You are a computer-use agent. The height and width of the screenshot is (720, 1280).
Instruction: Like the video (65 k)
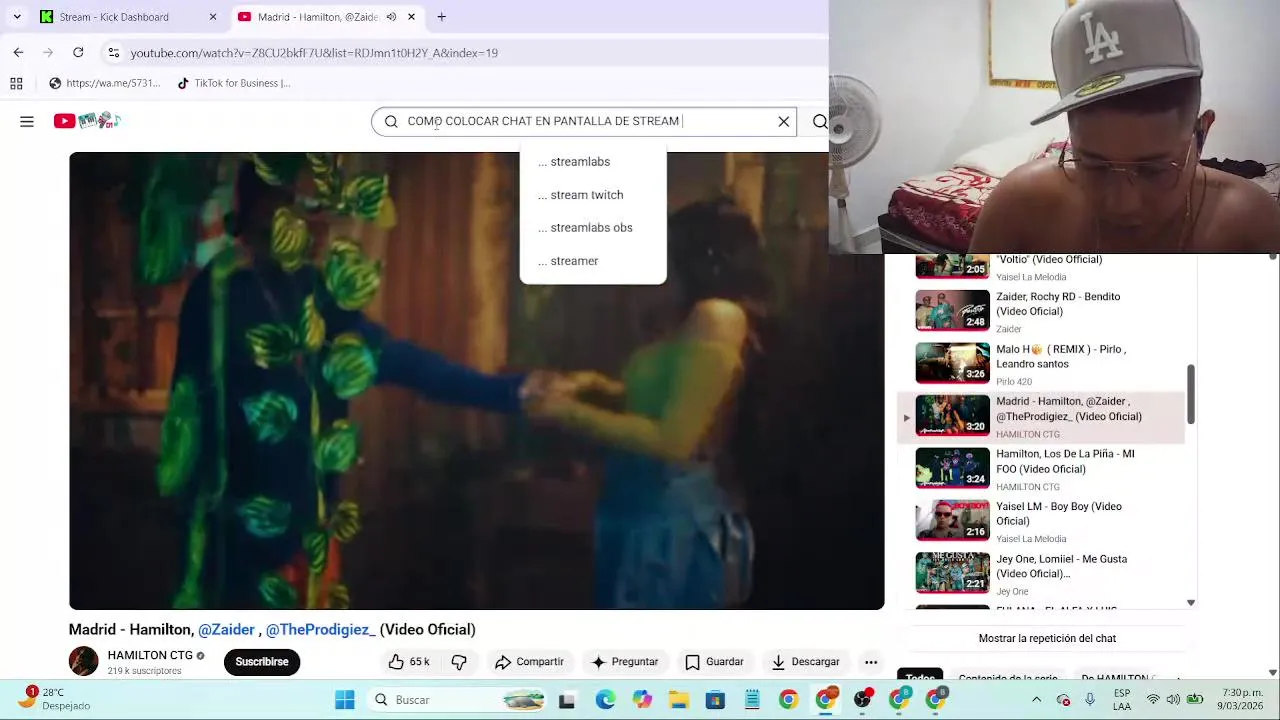coord(410,661)
